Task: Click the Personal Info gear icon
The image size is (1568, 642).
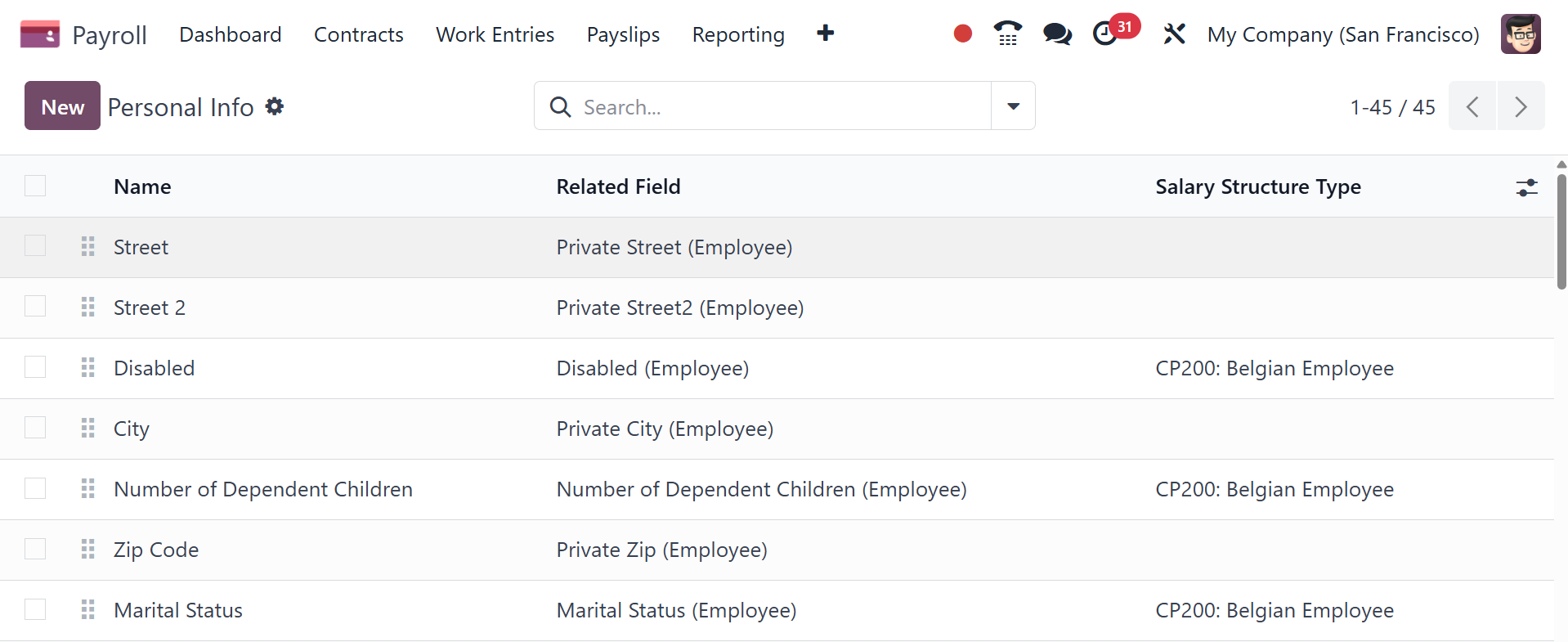Action: tap(275, 106)
